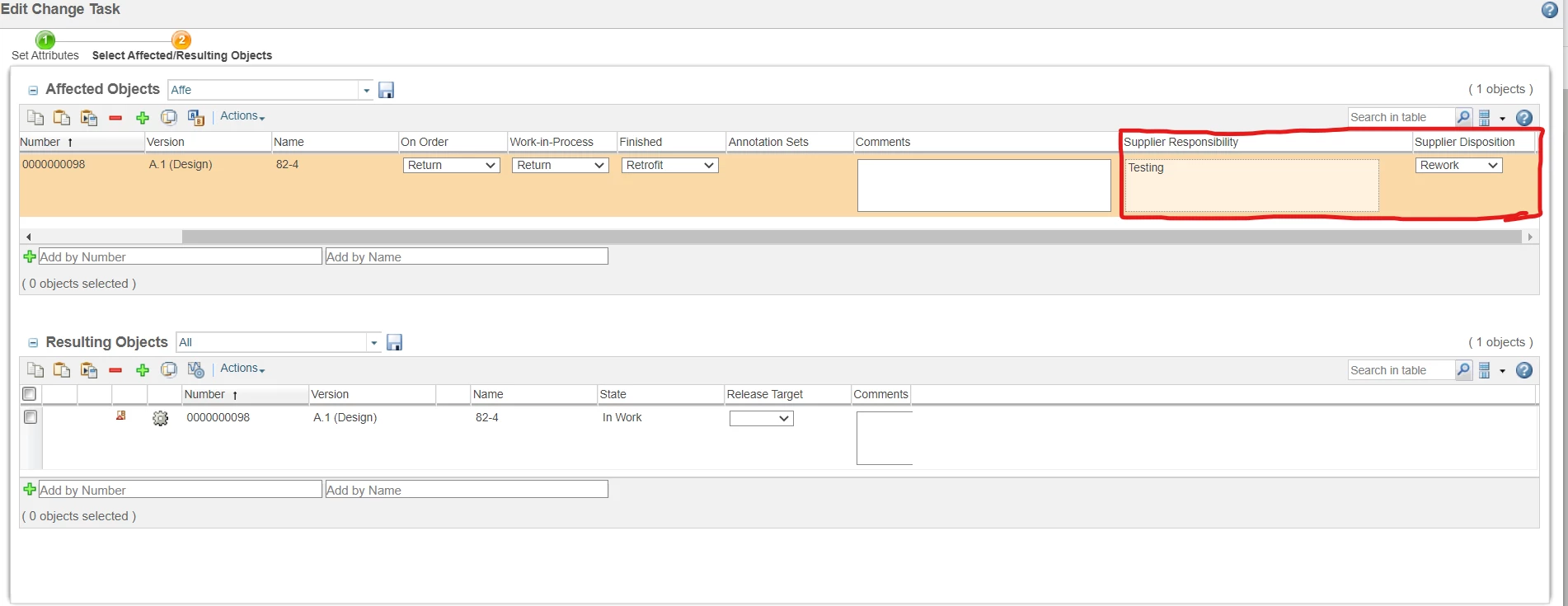This screenshot has width=1568, height=606.
Task: Click Paste icon in Affected Objects toolbar
Action: (62, 117)
